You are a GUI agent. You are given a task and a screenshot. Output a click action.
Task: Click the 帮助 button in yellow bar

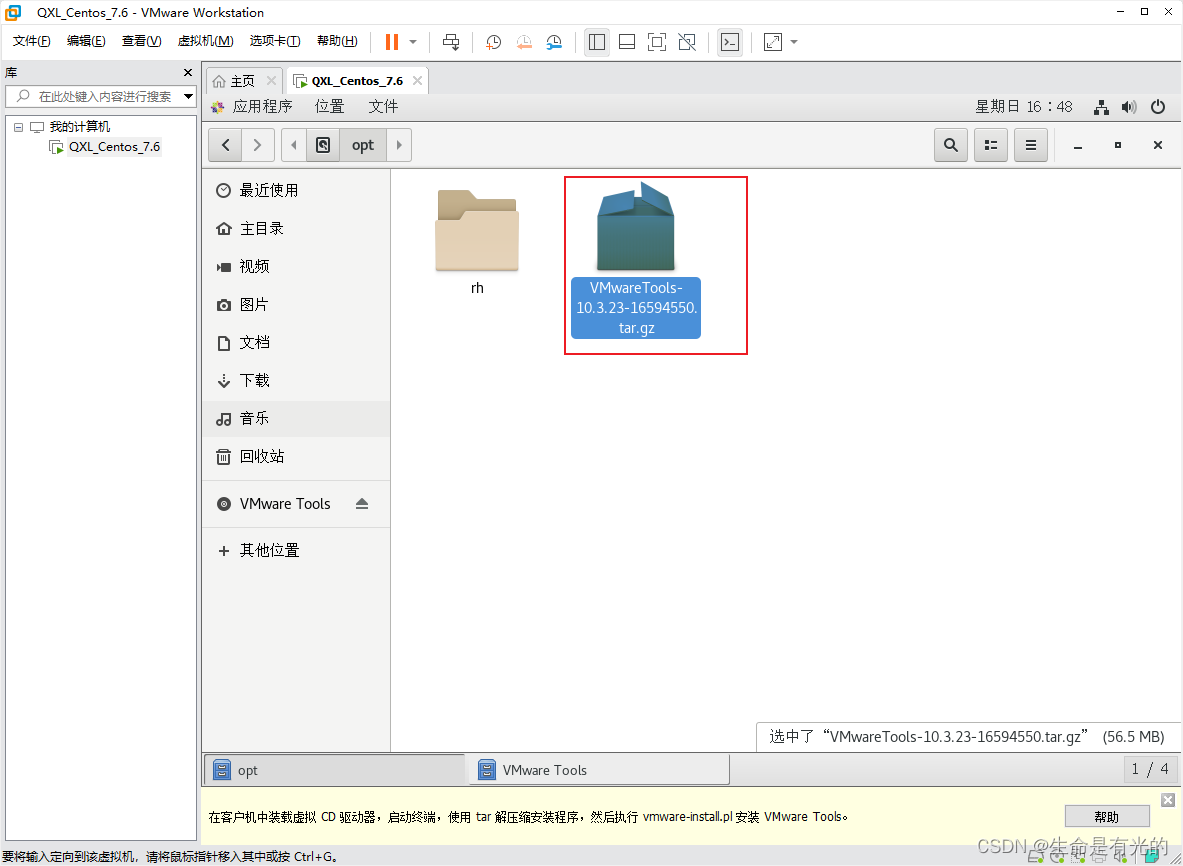pyautogui.click(x=1107, y=817)
